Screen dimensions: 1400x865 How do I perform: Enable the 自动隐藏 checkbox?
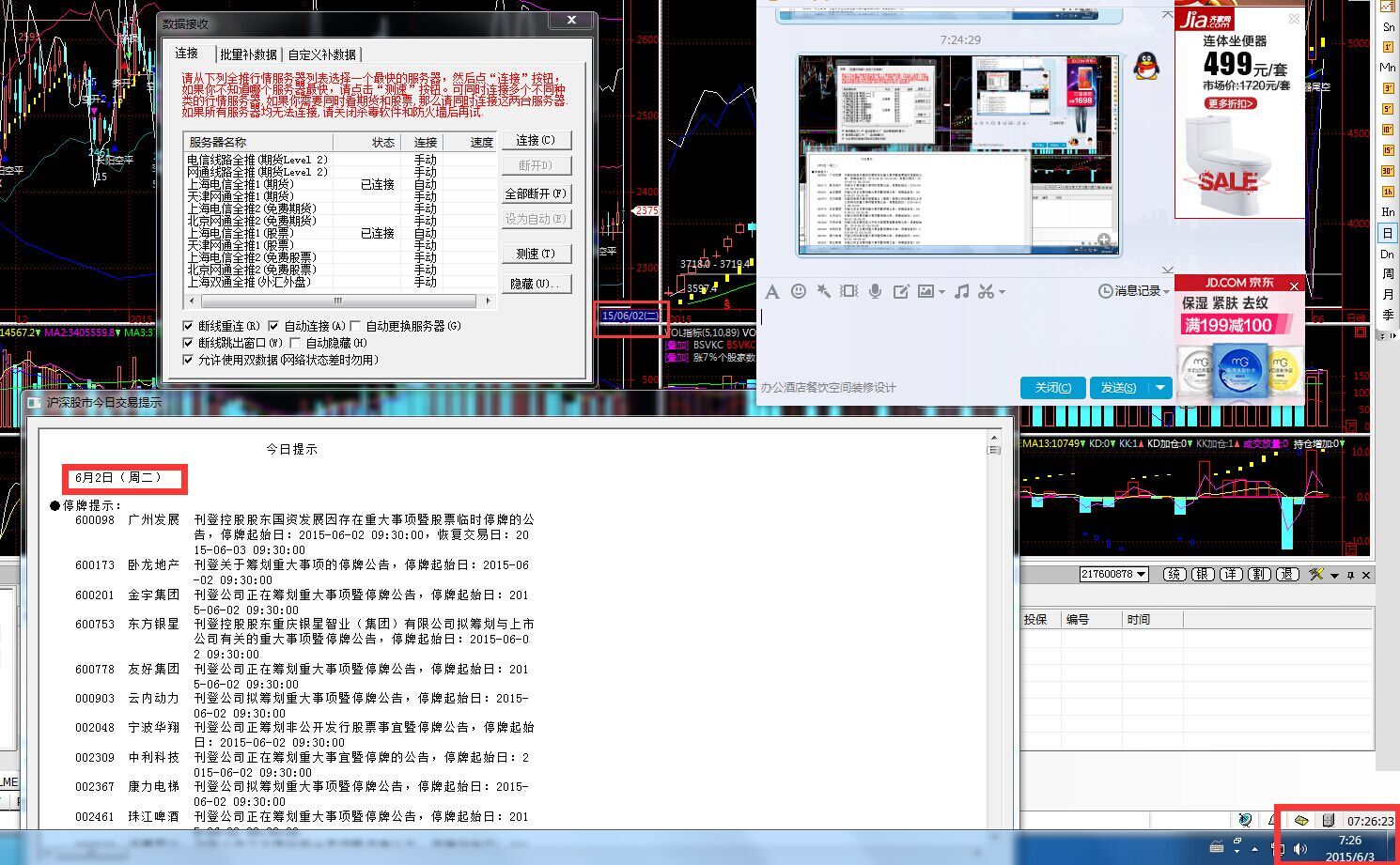(x=296, y=343)
